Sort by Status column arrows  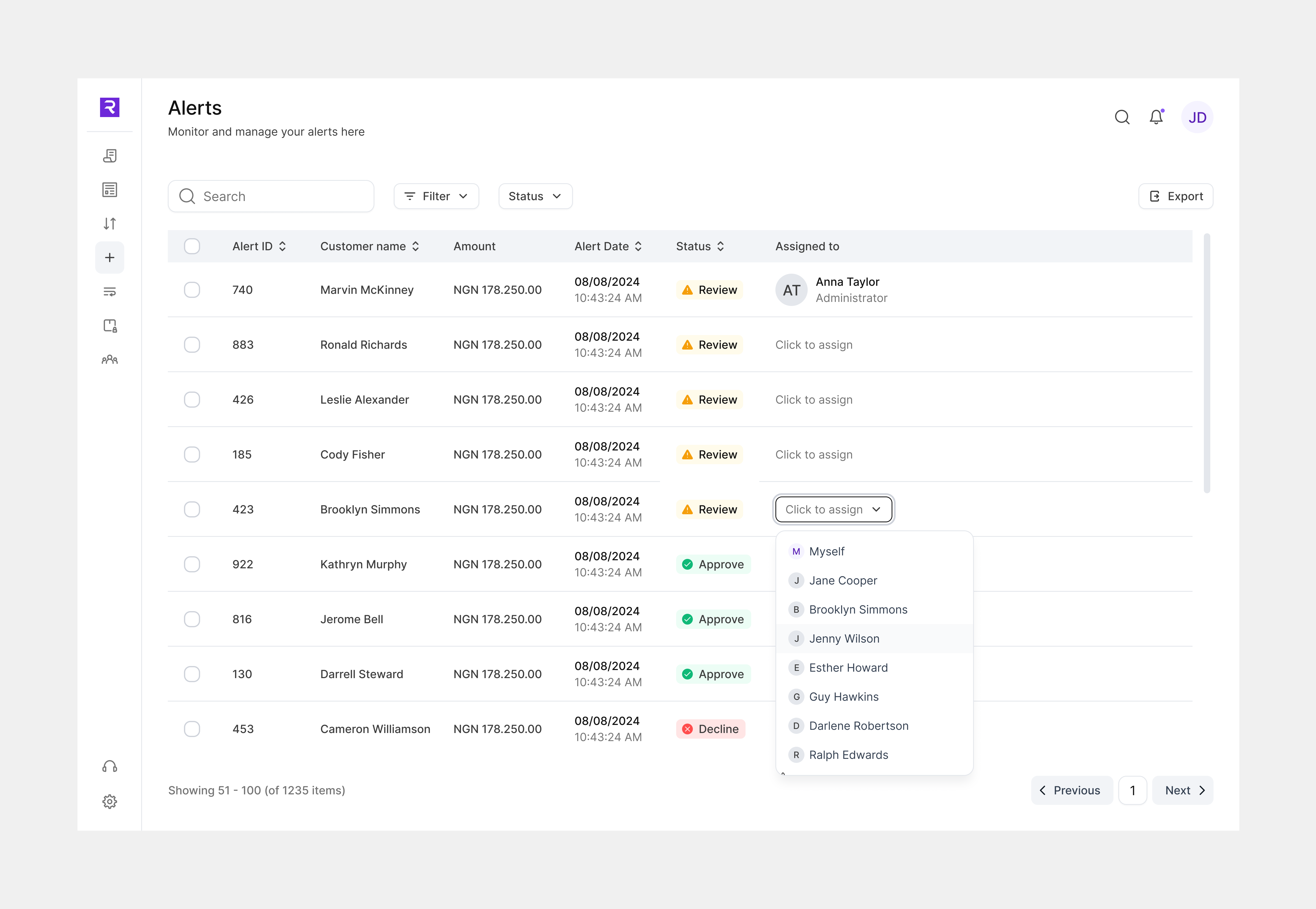tap(721, 246)
